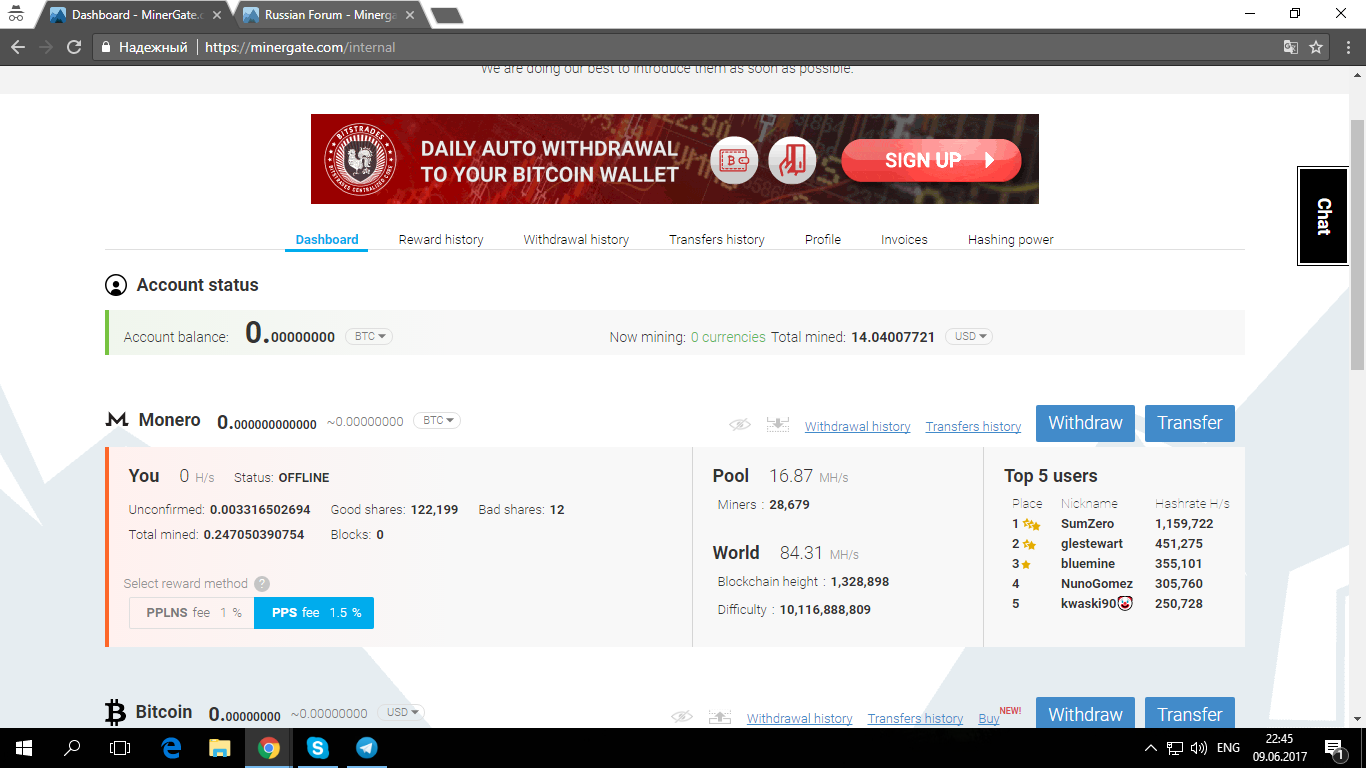Select the PPLNS fee 1% reward method
The image size is (1366, 768).
[x=192, y=613]
